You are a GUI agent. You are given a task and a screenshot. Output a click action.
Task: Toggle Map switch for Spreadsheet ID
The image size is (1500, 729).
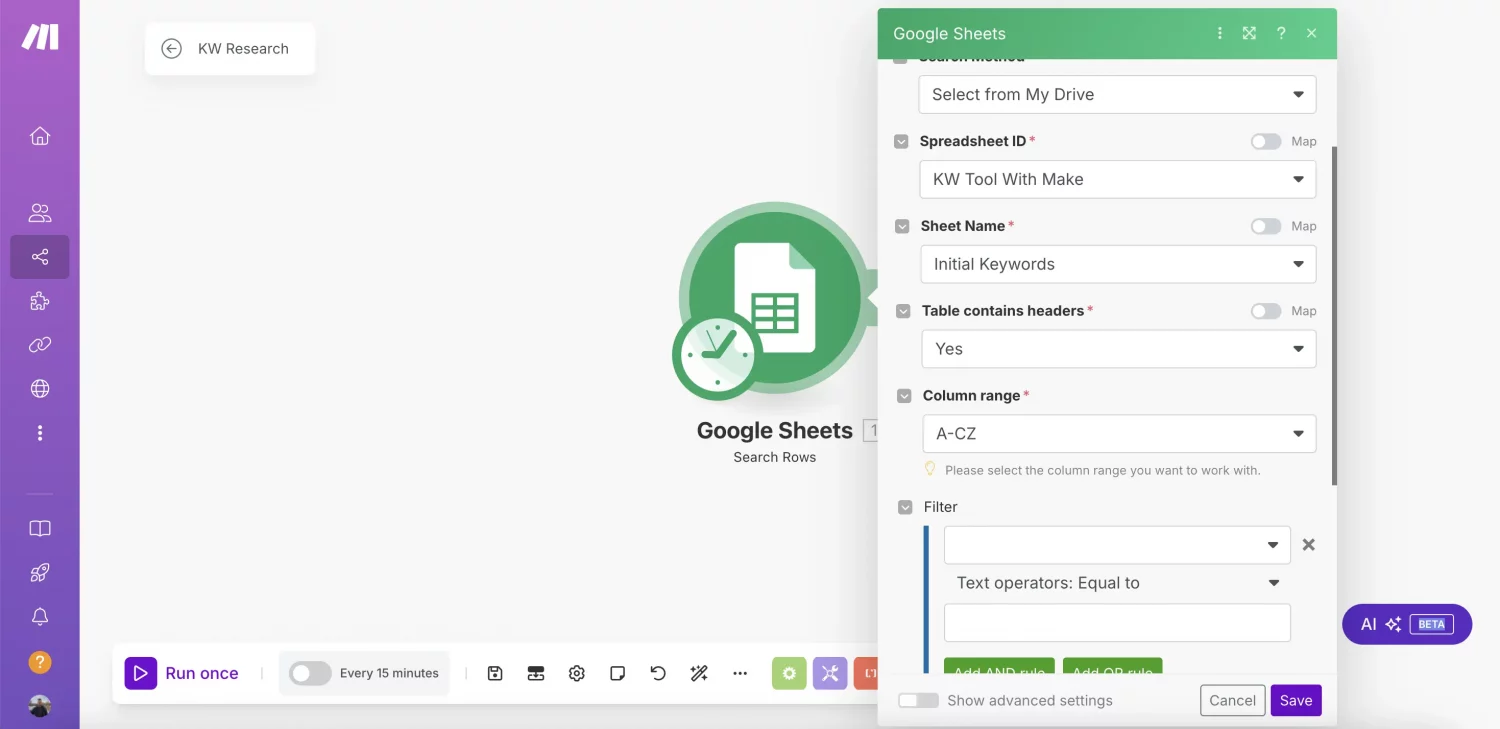click(1266, 141)
